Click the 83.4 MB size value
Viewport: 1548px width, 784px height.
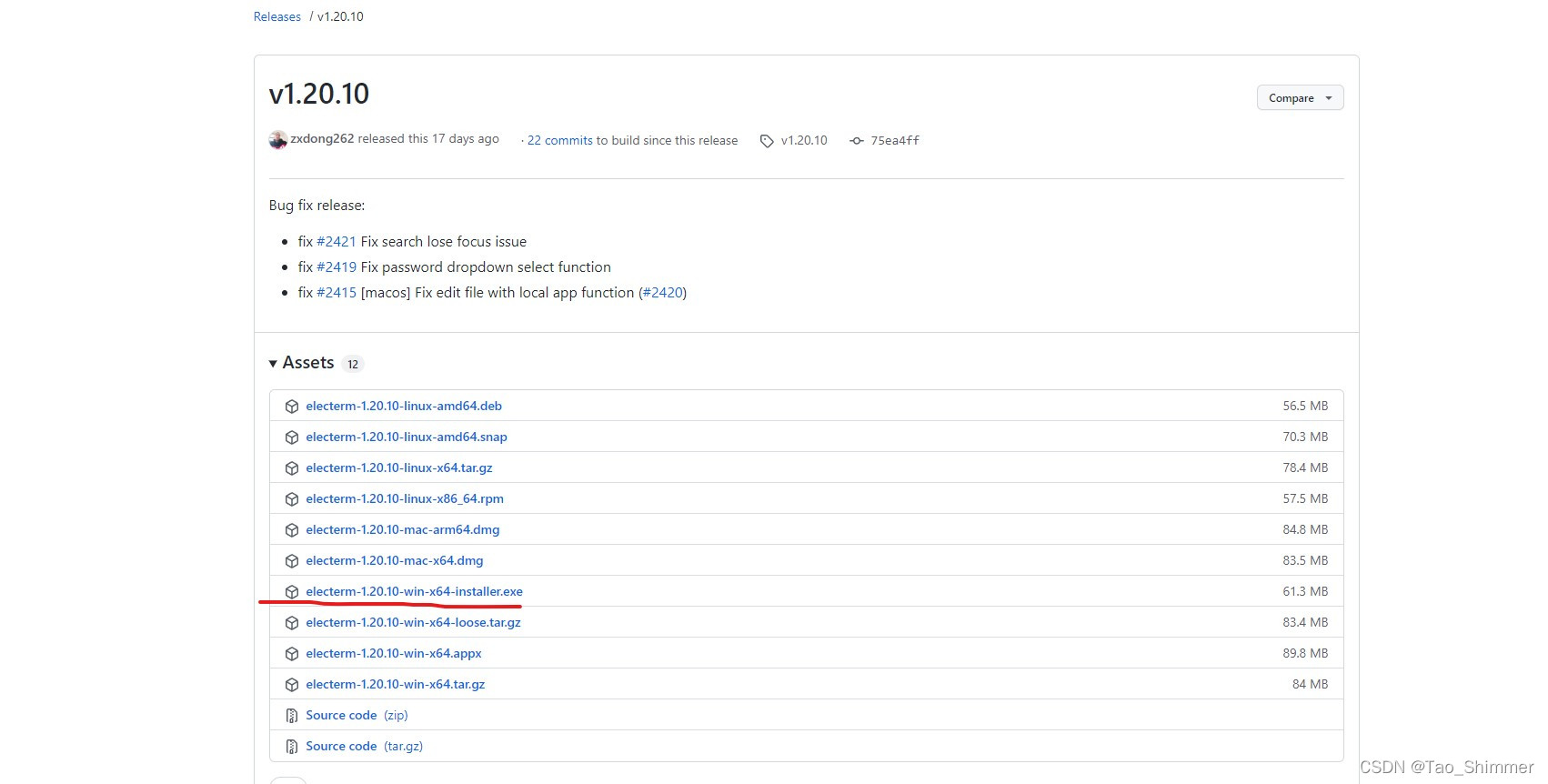pyautogui.click(x=1305, y=622)
